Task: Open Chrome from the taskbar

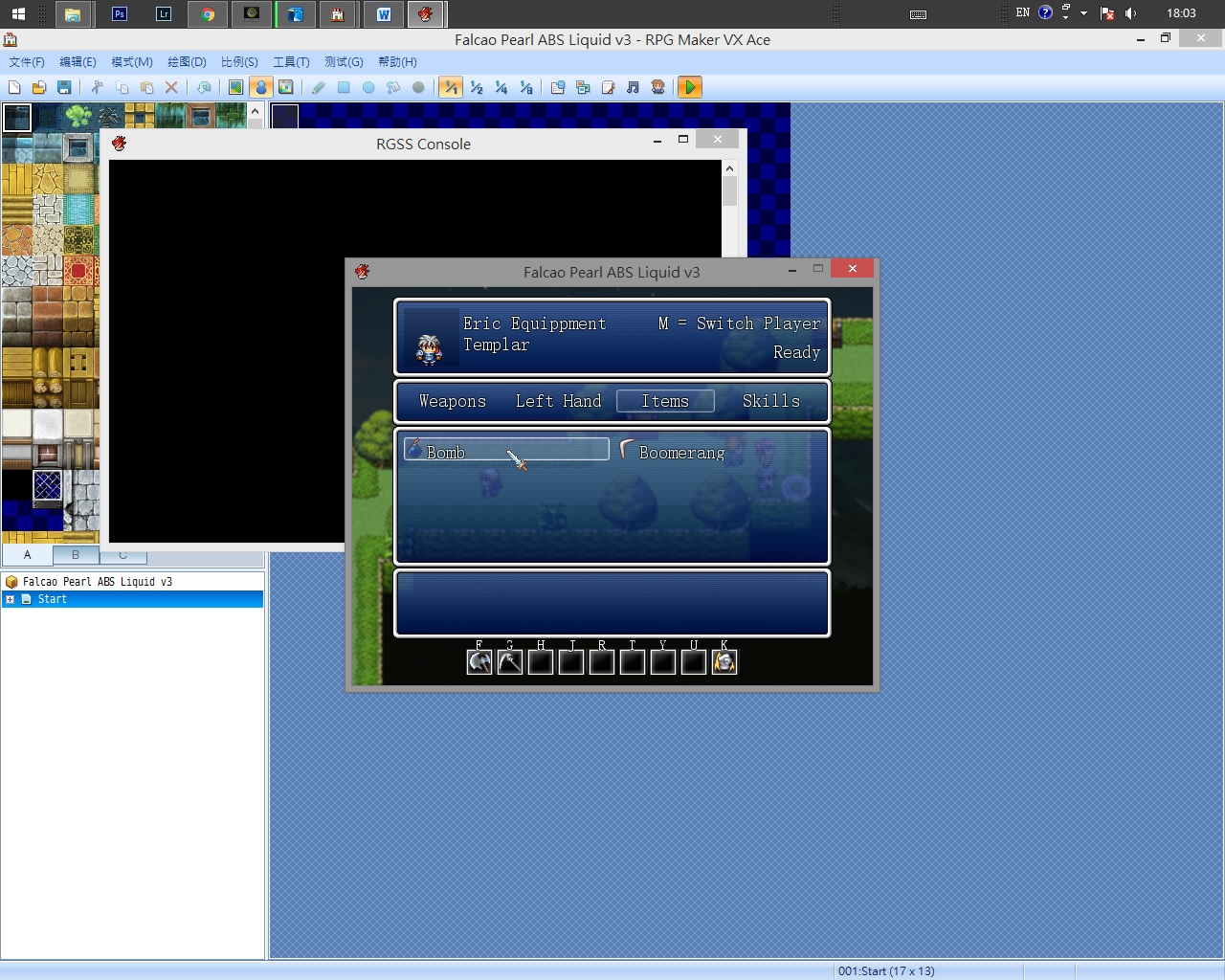Action: pyautogui.click(x=208, y=13)
